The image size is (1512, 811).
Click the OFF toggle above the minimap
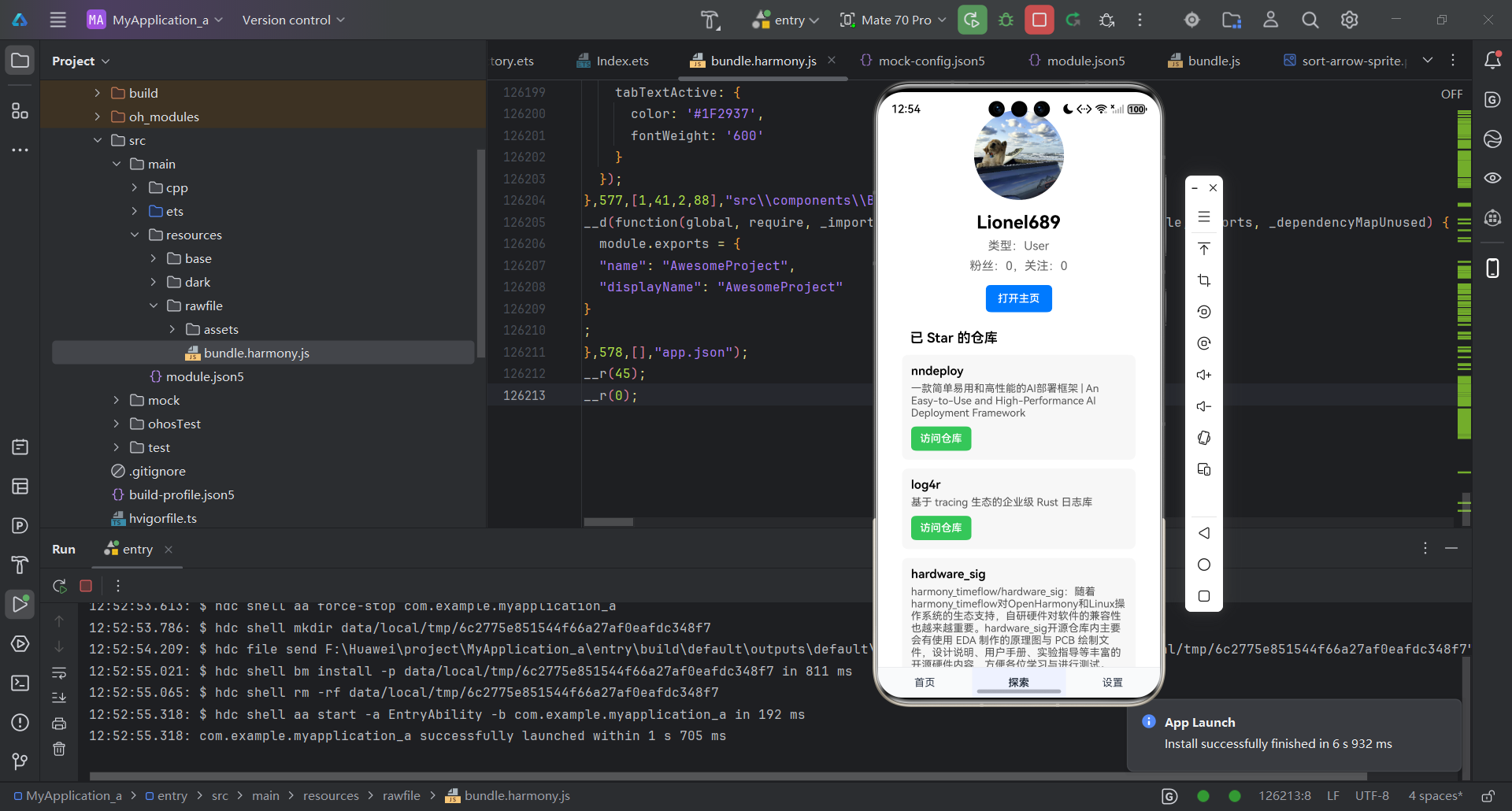point(1451,94)
